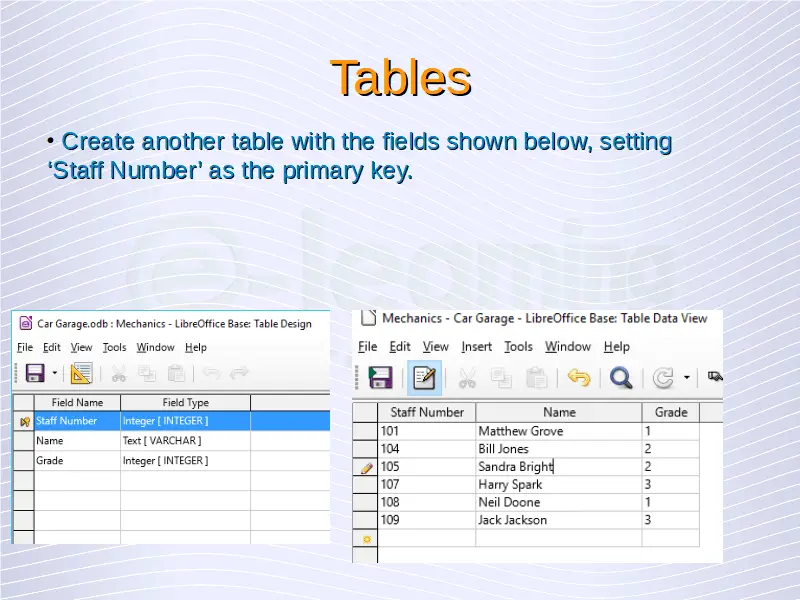800x600 pixels.
Task: Click the Grade cell in Harry Spark's row
Action: point(670,485)
